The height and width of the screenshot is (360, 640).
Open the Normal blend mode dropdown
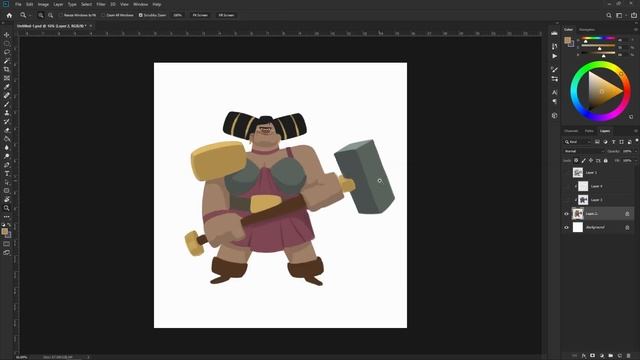click(583, 151)
